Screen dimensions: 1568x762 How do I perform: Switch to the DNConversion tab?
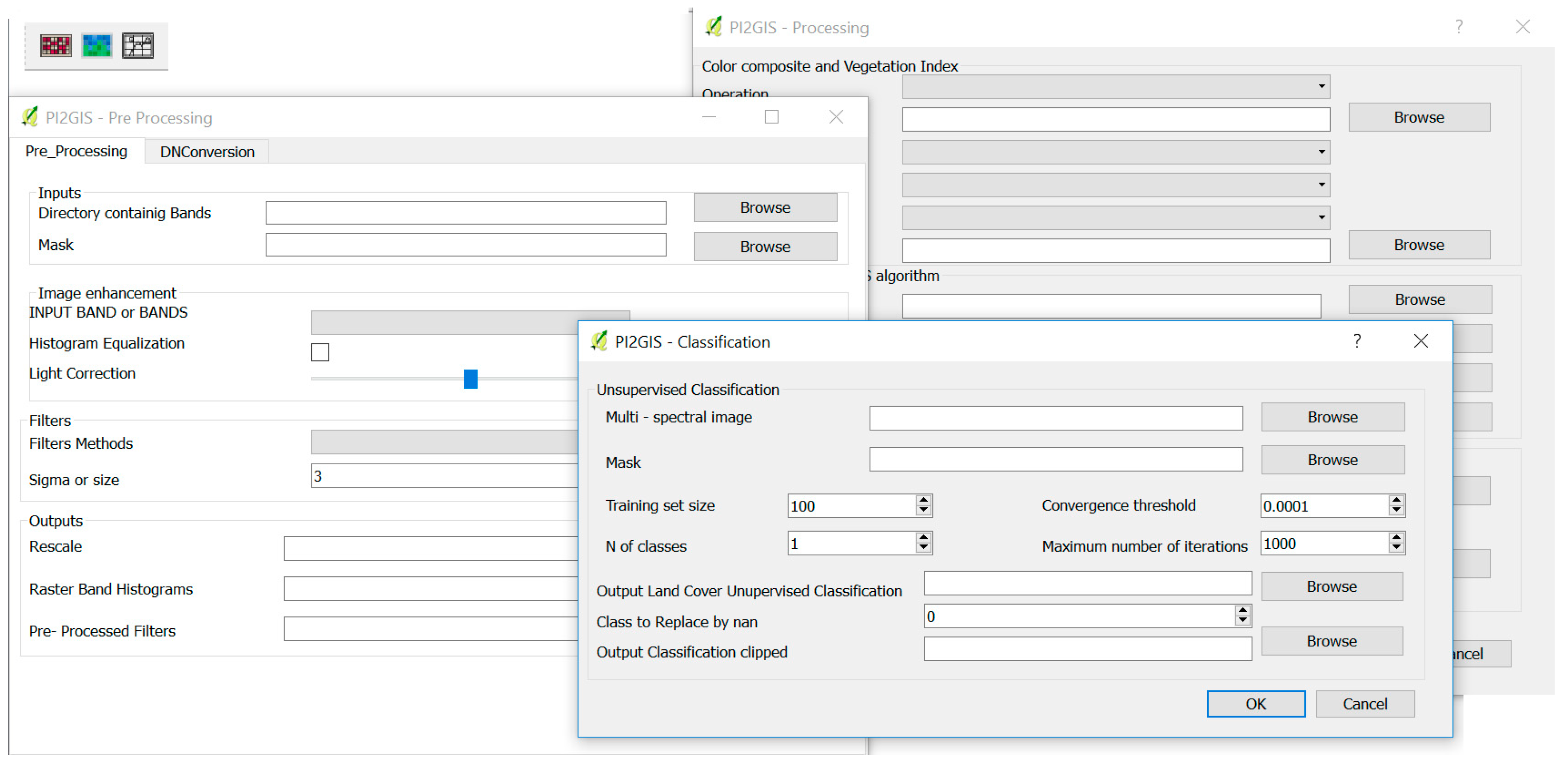click(207, 152)
